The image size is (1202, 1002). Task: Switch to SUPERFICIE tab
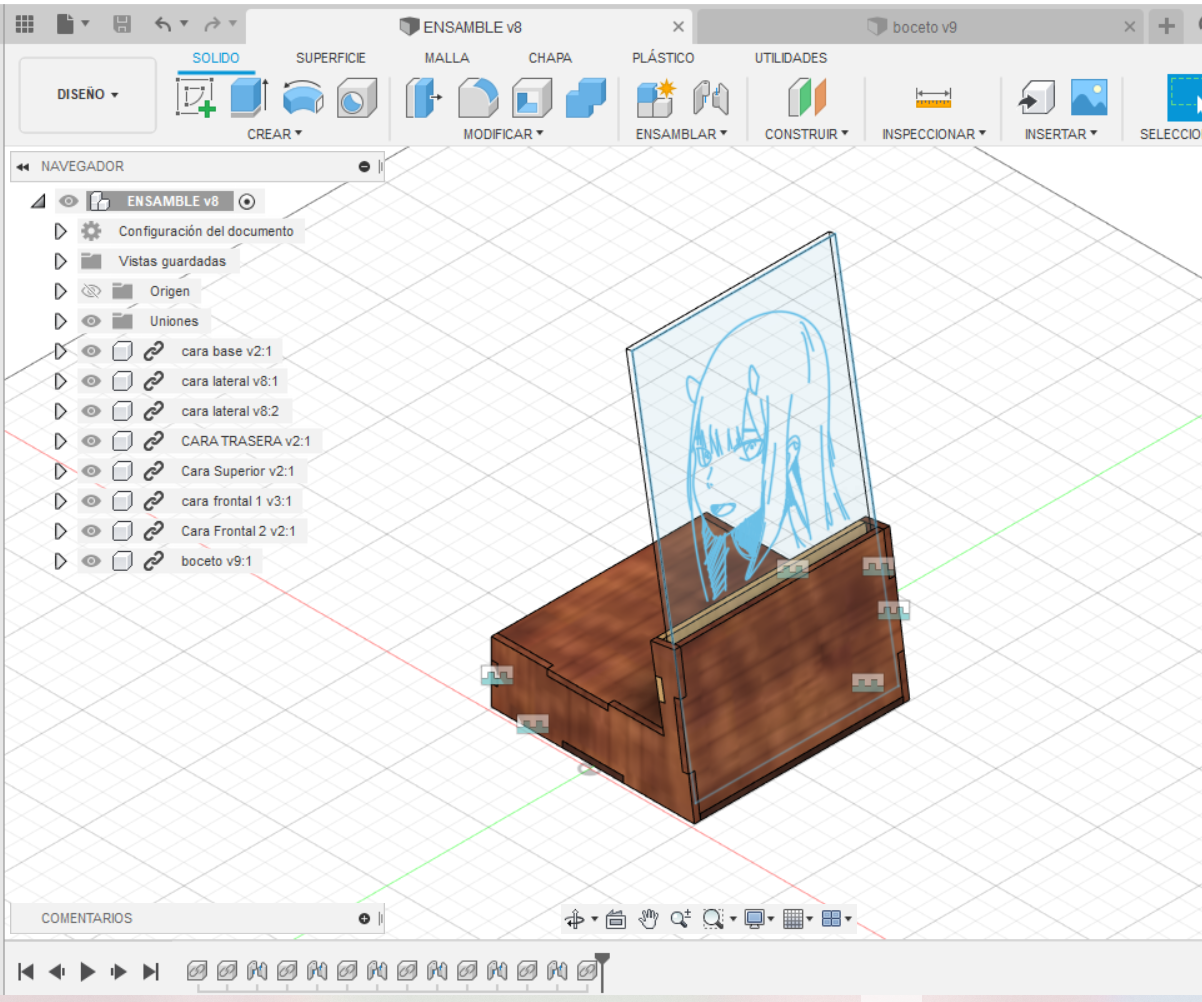pyautogui.click(x=331, y=58)
